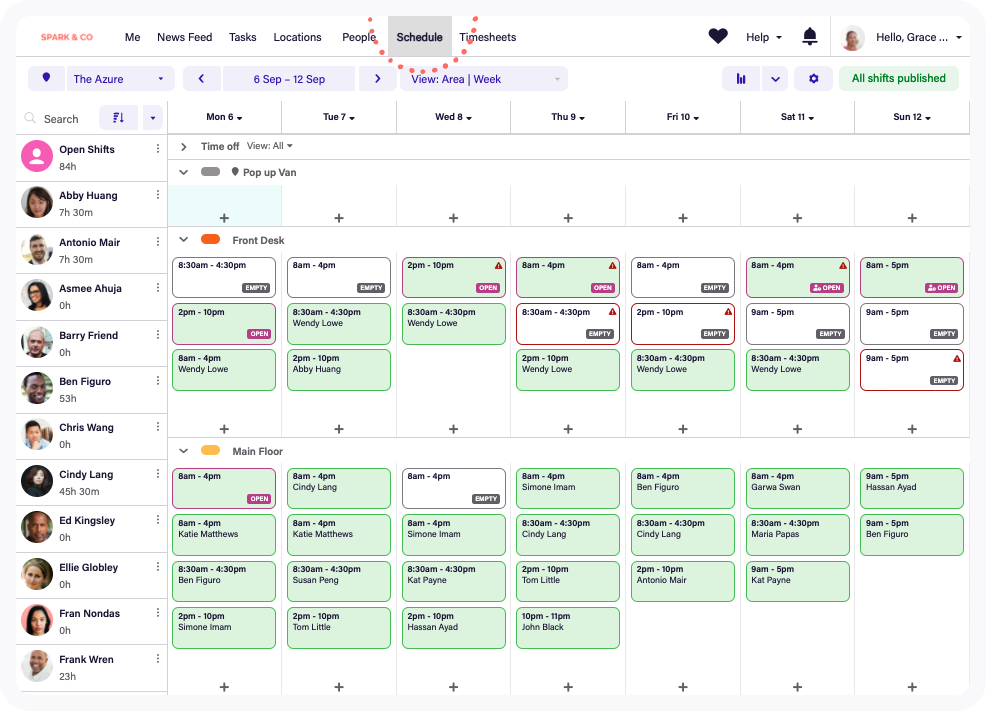Open options menu for Frank Wren

pyautogui.click(x=157, y=659)
